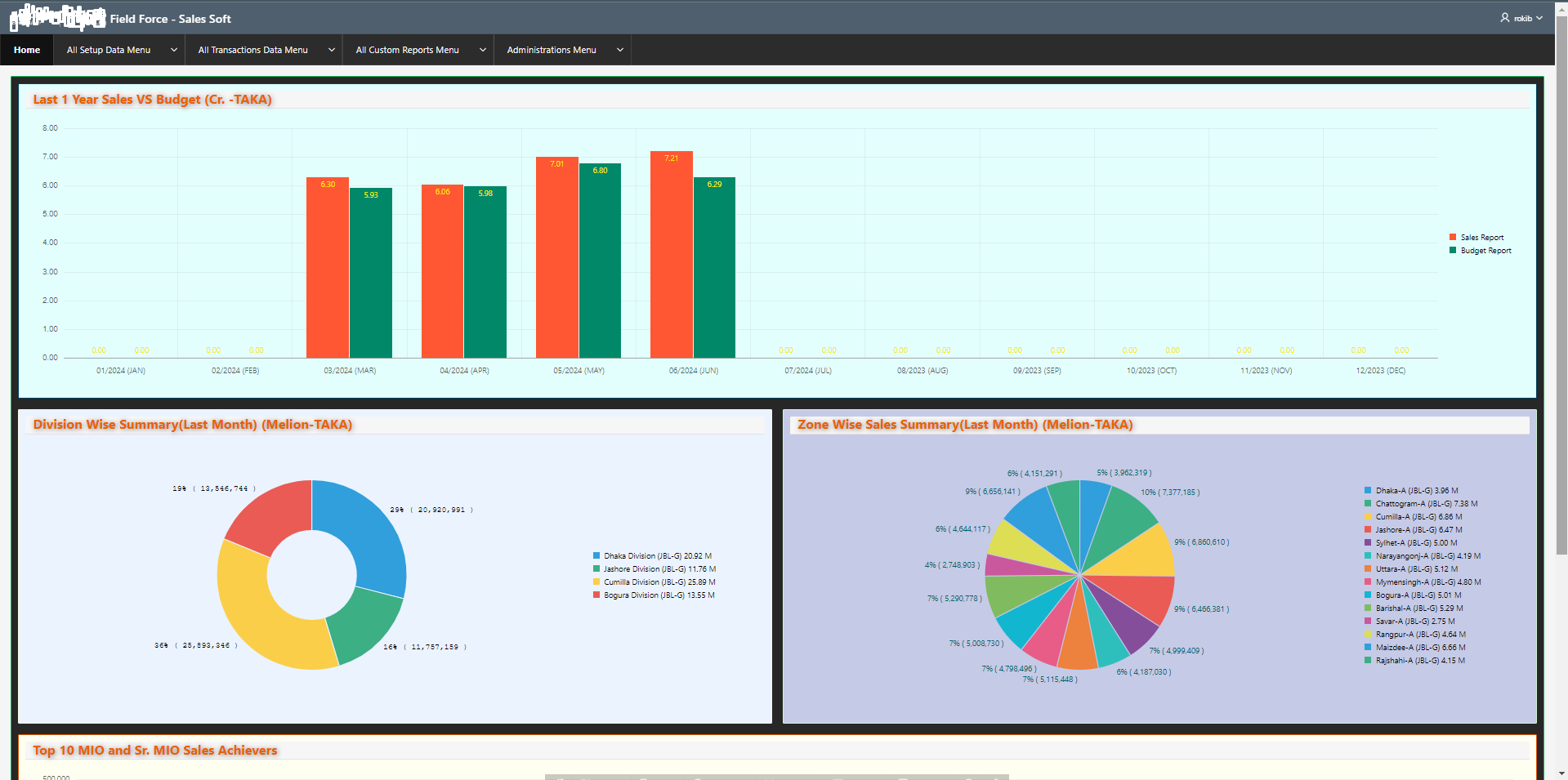
Task: Click Chattogram-A 7.38 M zone legend entry
Action: coord(1421,504)
